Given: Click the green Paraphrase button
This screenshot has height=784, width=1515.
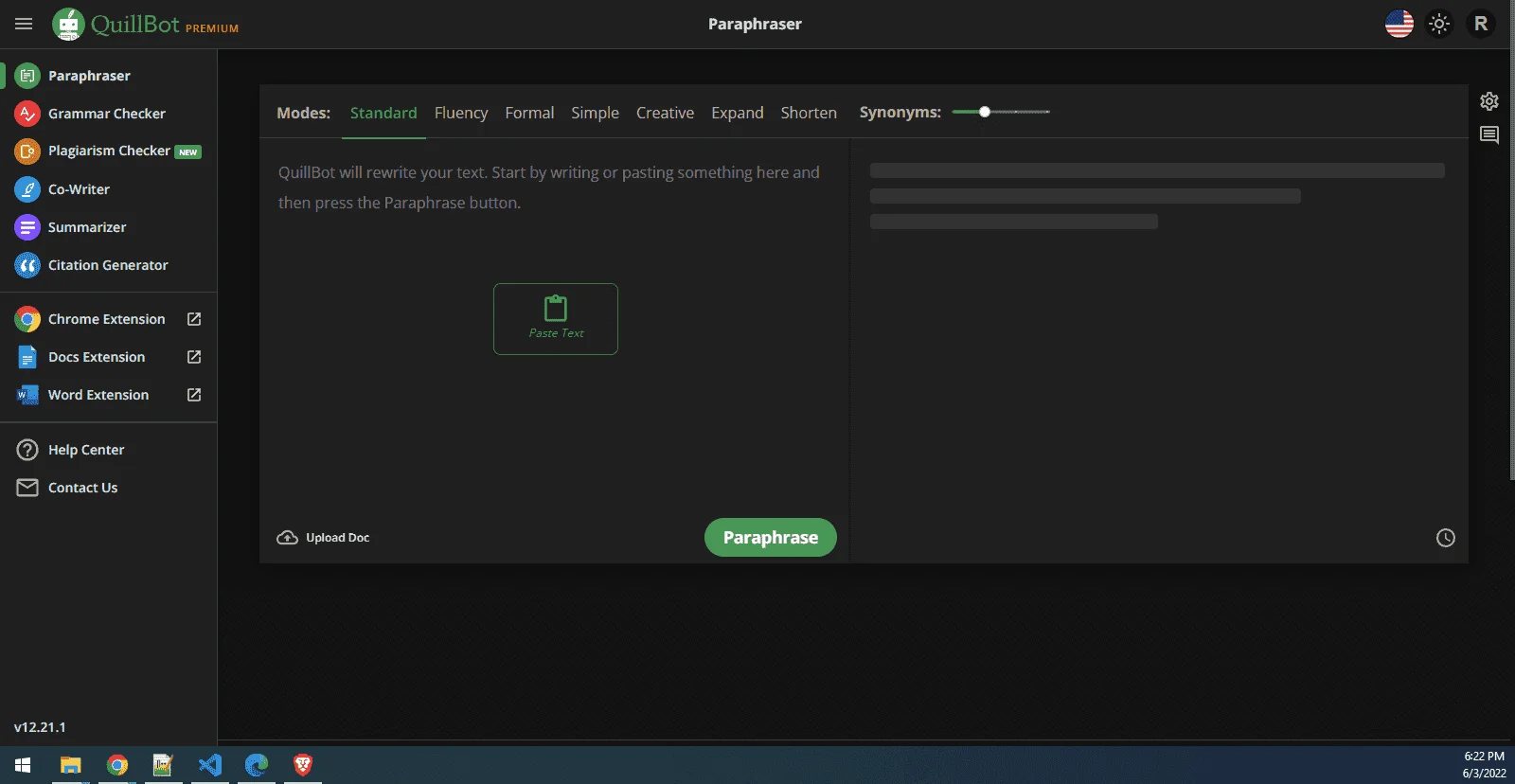Looking at the screenshot, I should pos(771,538).
